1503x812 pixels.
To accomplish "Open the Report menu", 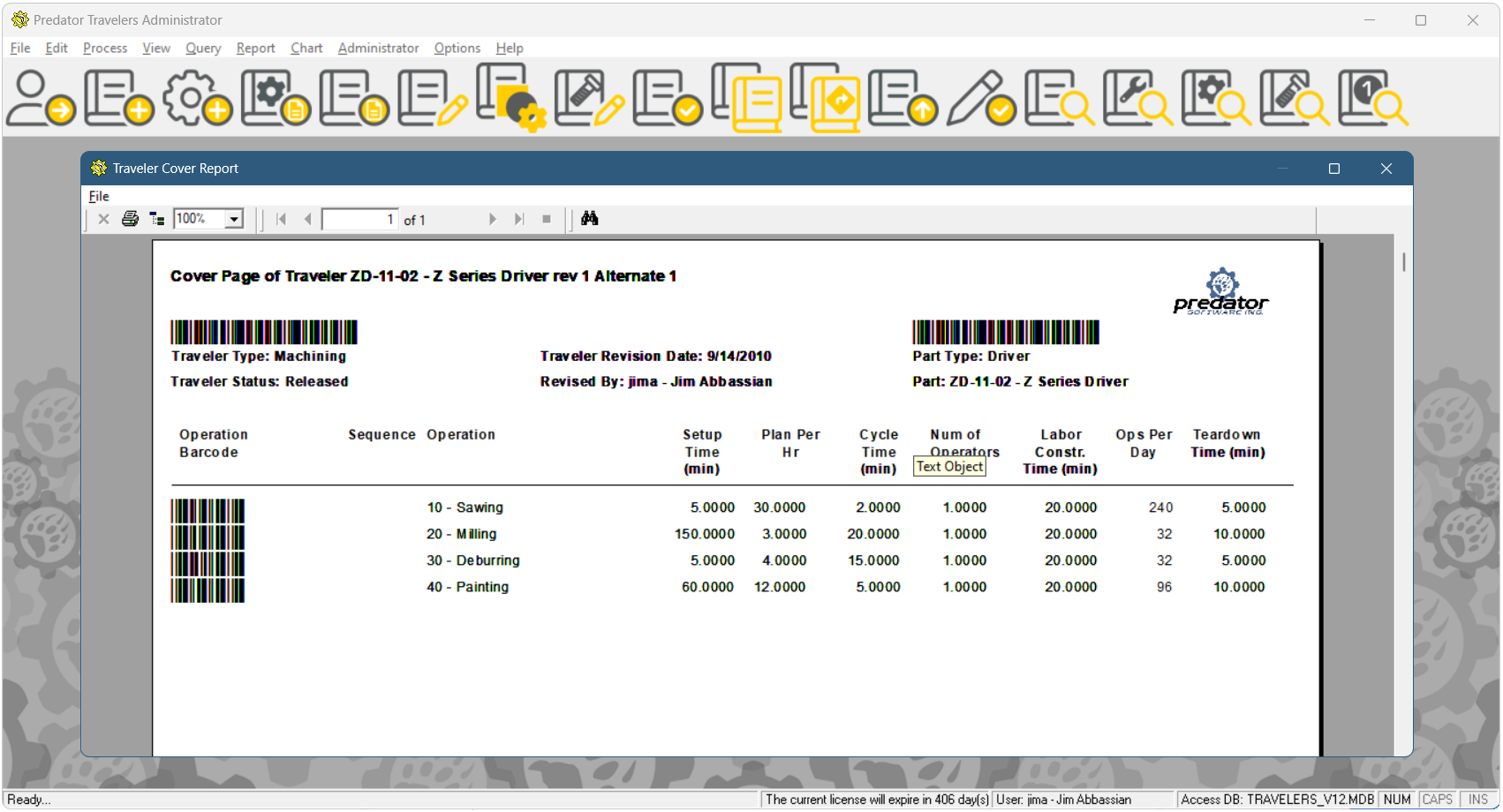I will 255,49.
